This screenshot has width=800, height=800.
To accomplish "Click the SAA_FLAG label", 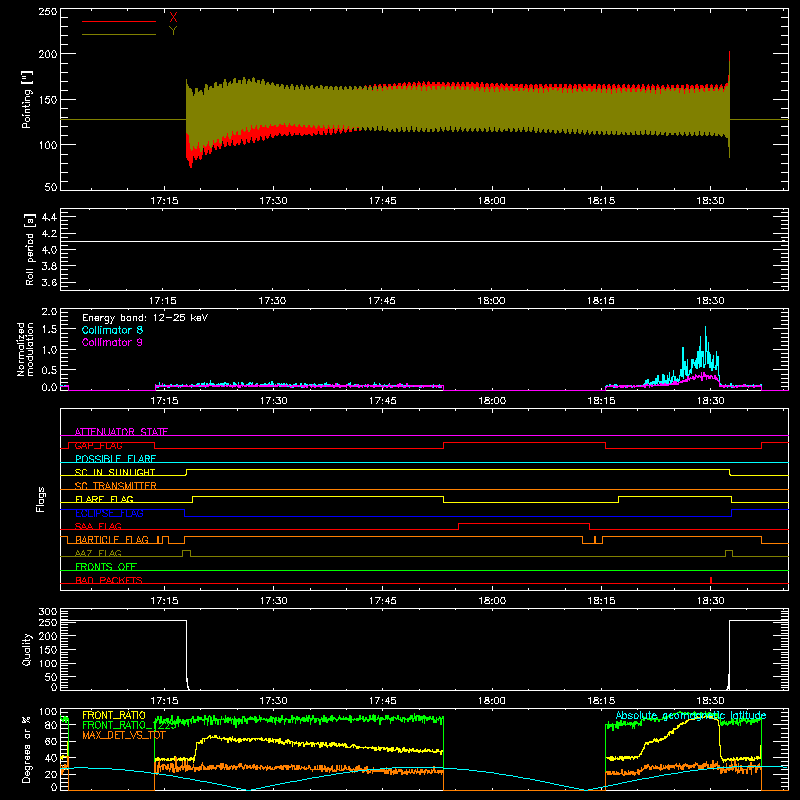I will point(98,526).
